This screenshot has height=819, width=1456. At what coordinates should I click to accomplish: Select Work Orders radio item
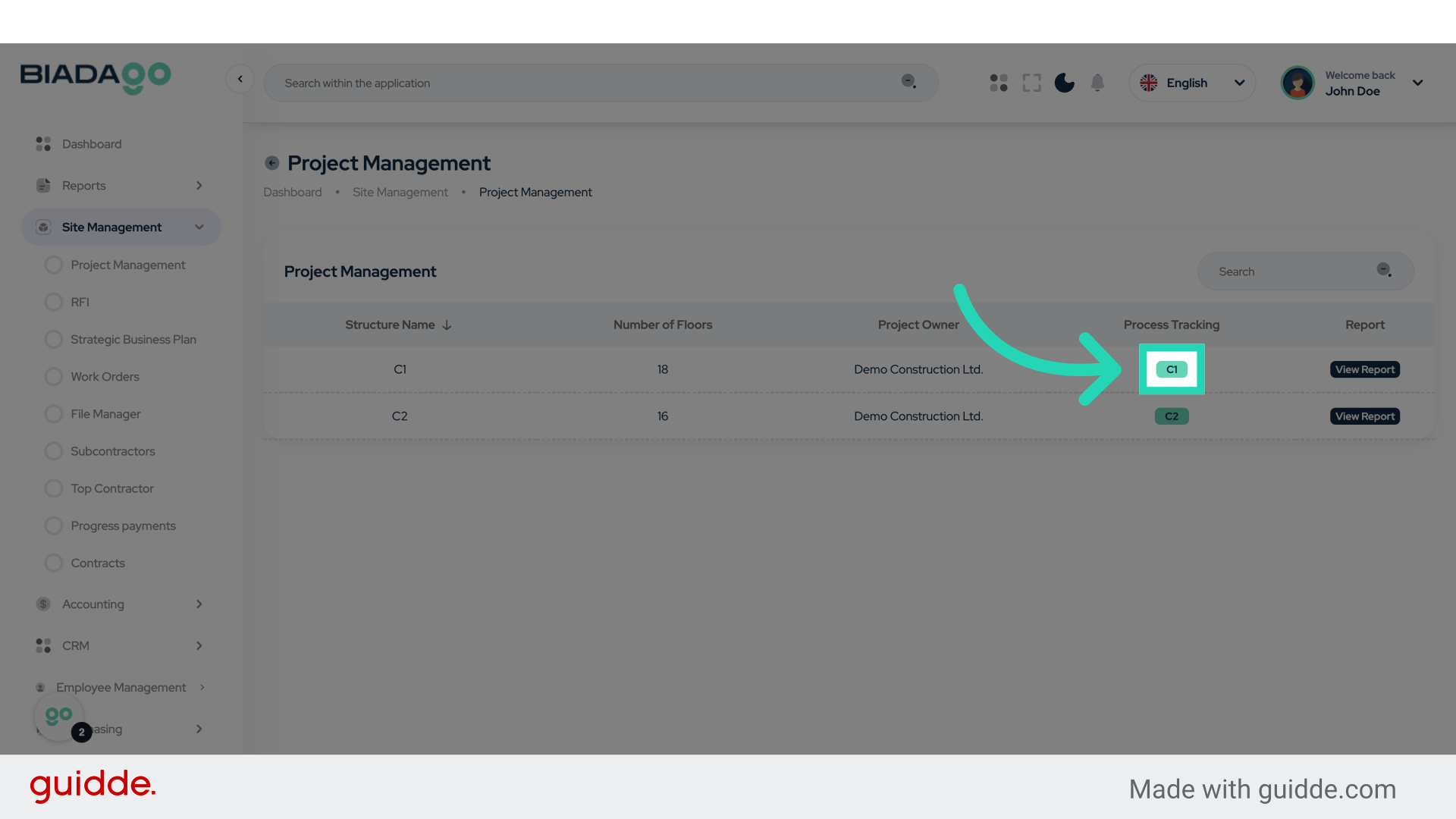click(x=54, y=377)
